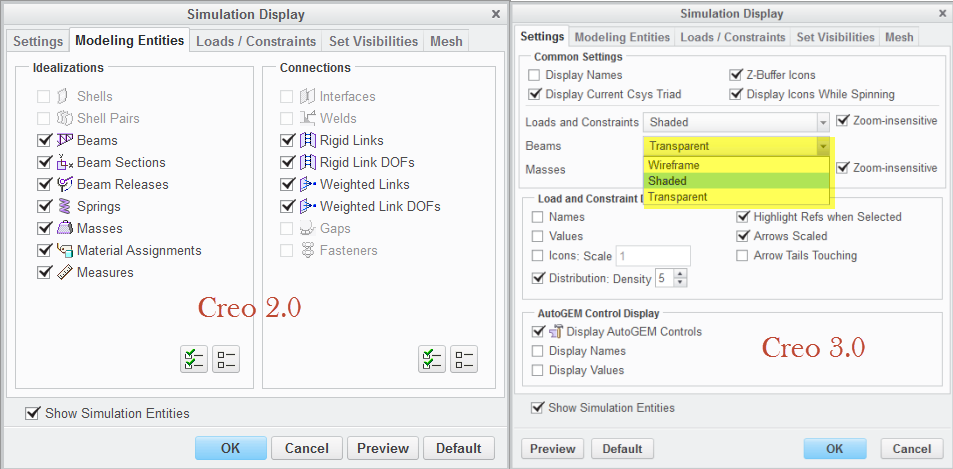
Task: Click the Density value field
Action: tap(664, 279)
